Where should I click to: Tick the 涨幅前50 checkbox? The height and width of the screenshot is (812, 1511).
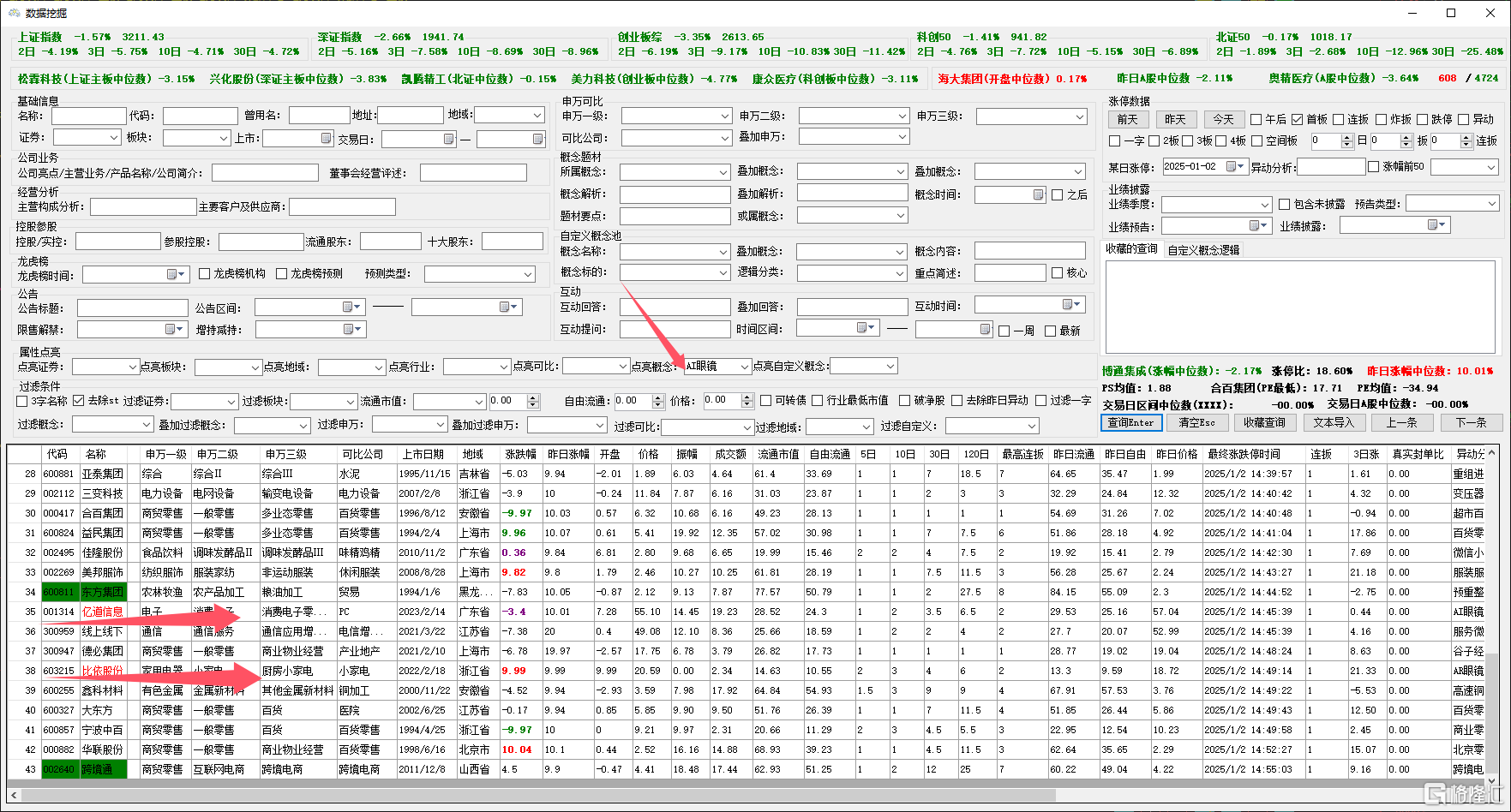(x=1374, y=167)
